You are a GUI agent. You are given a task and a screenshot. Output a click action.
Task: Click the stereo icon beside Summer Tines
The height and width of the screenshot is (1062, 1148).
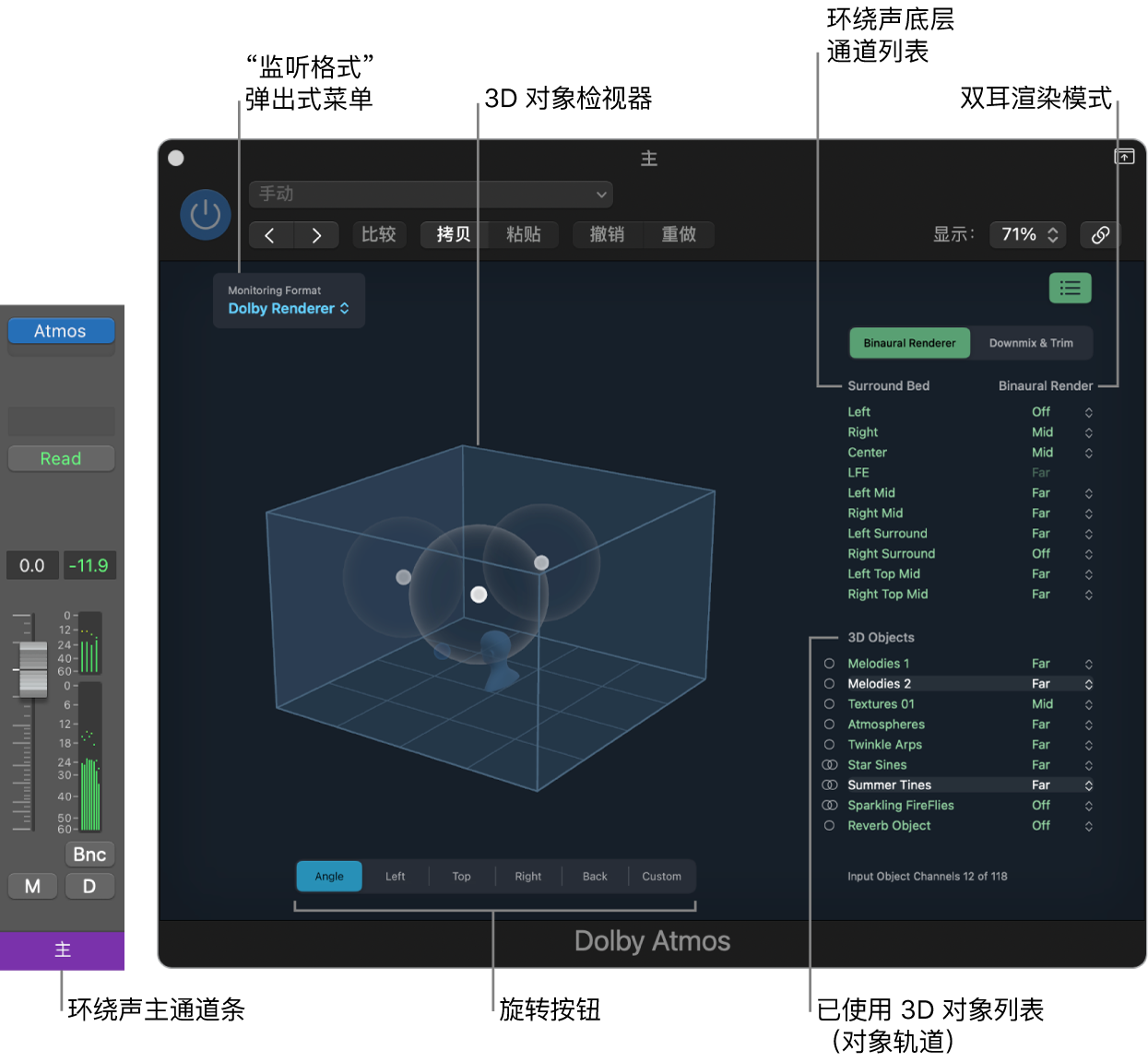pos(830,785)
